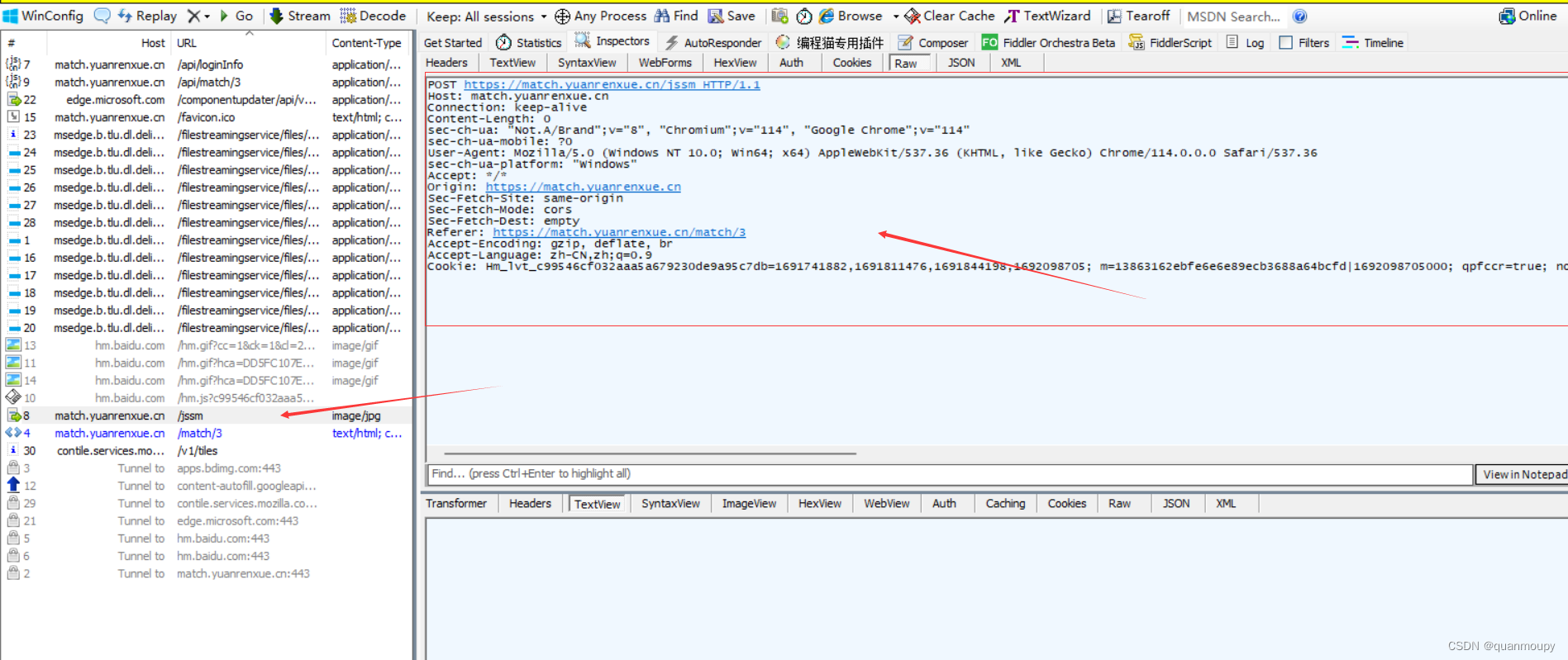Open the Origin match.yuanrenxue.cn link

(x=584, y=187)
